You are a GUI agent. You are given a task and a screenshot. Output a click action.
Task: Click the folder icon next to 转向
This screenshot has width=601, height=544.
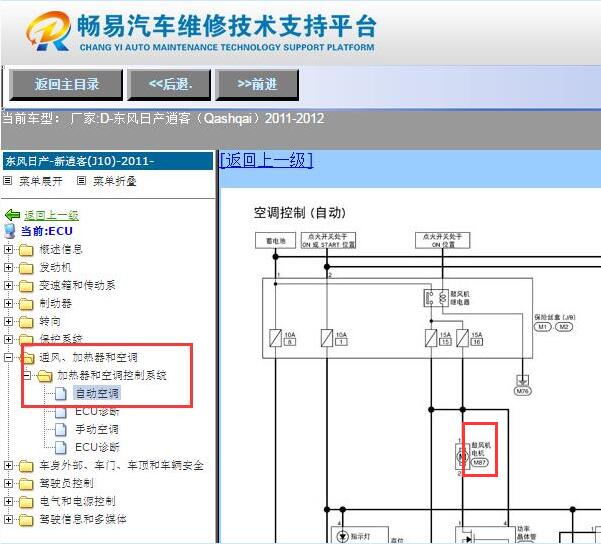[x=26, y=322]
